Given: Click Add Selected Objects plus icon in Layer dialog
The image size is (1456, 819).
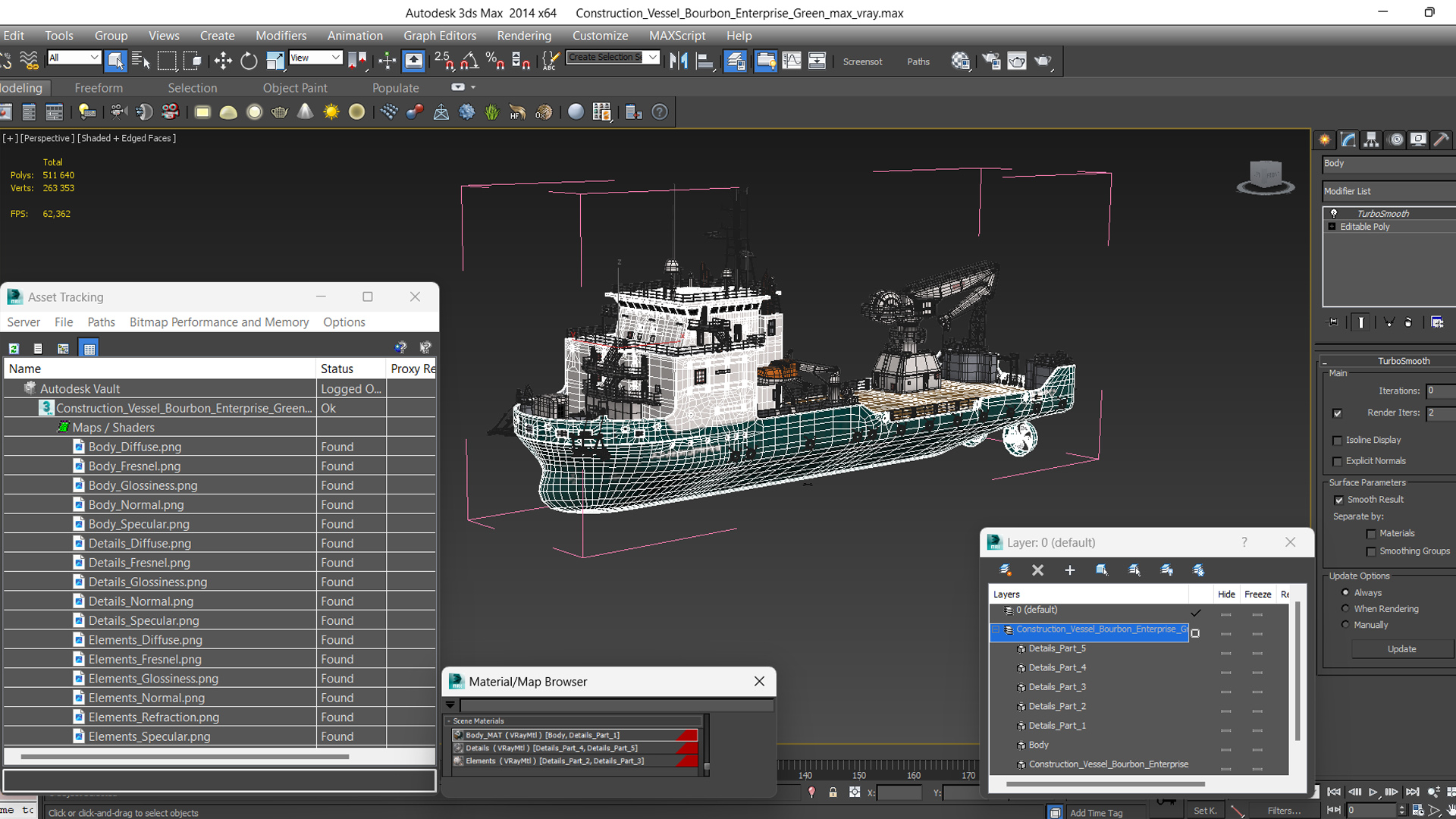Looking at the screenshot, I should (x=1069, y=570).
